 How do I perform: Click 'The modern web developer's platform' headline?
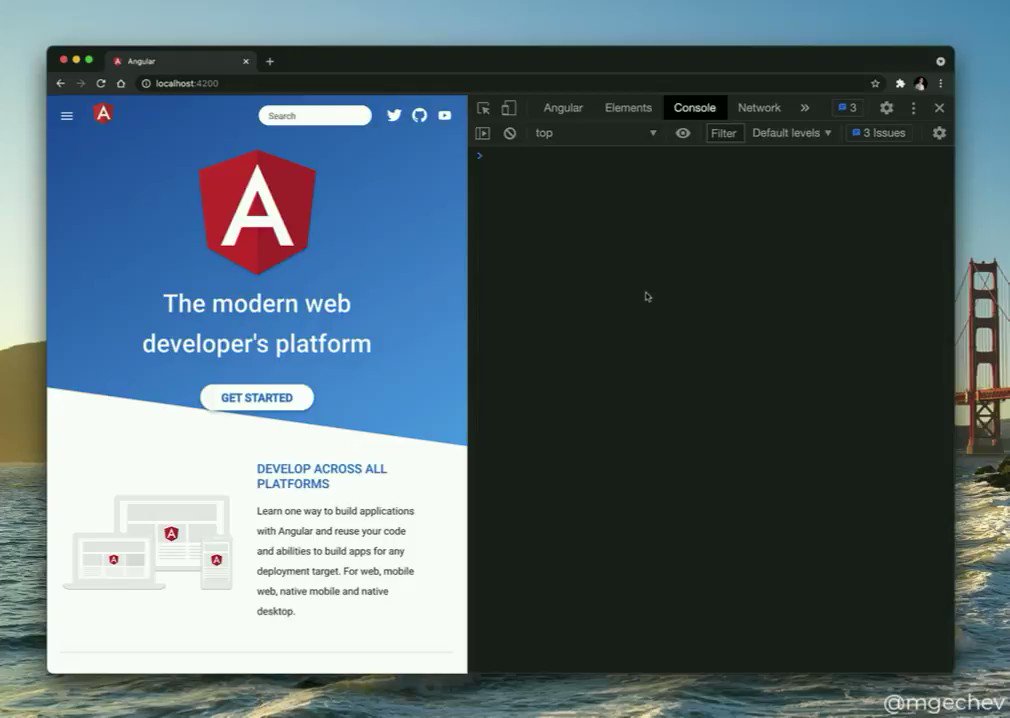click(x=257, y=323)
